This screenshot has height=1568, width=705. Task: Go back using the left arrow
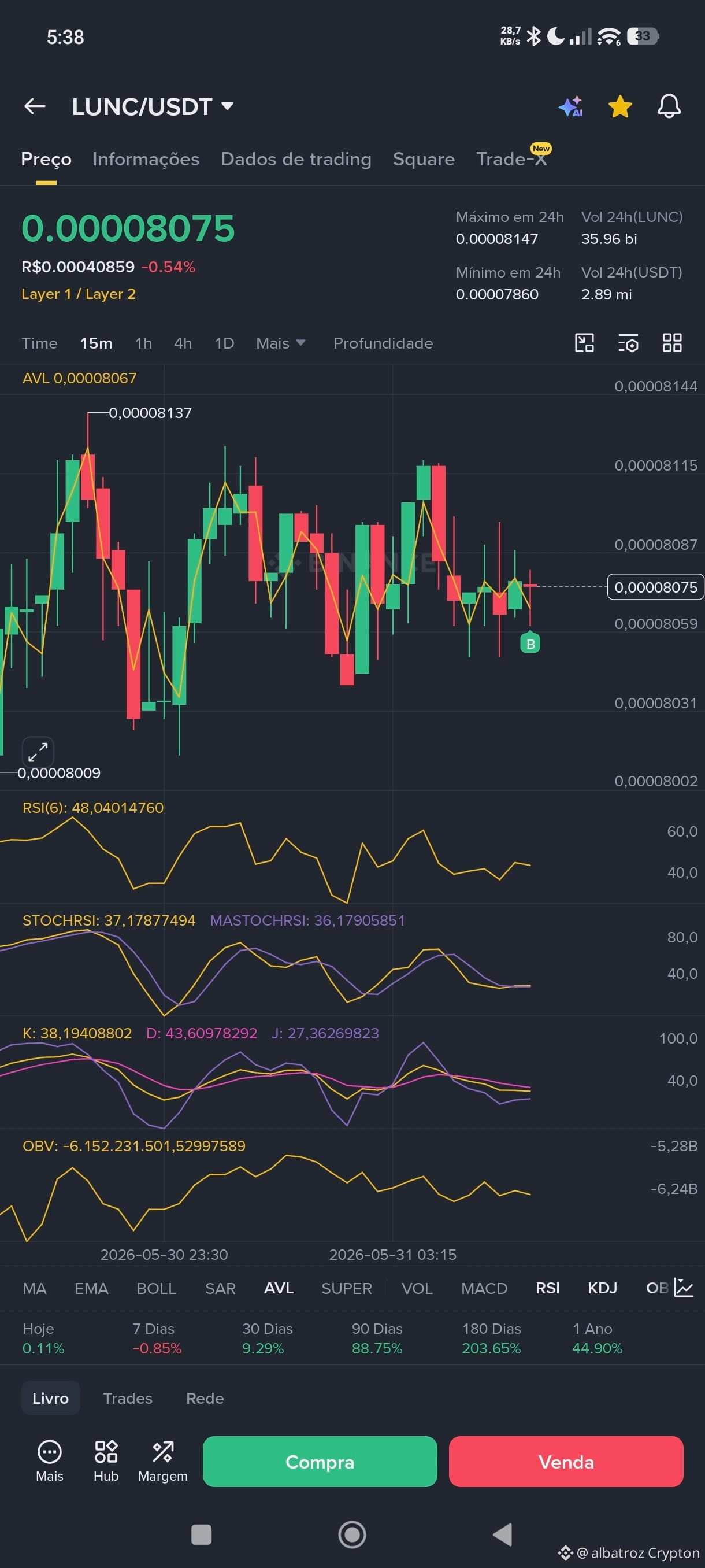[35, 106]
